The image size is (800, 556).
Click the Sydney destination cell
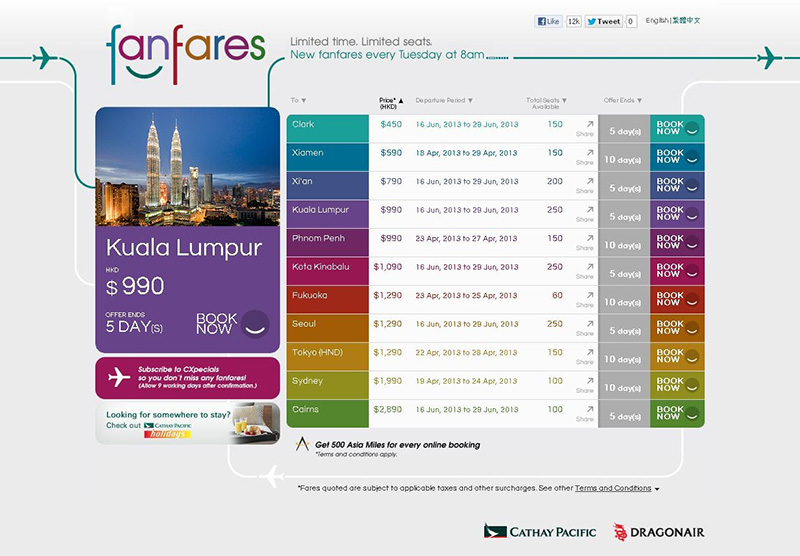pyautogui.click(x=328, y=385)
